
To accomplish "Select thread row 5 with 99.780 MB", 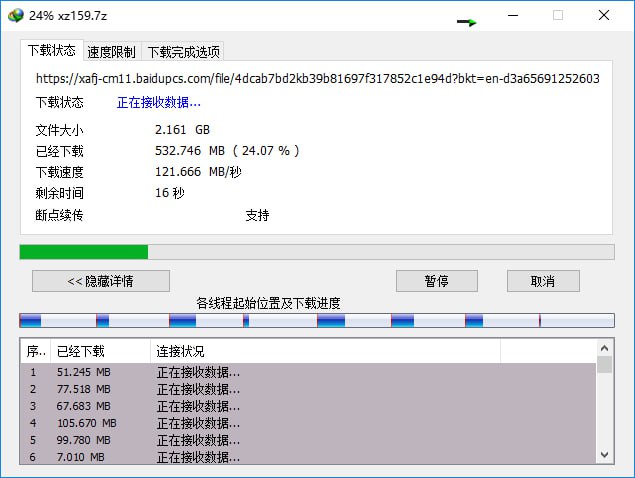I will 308,440.
